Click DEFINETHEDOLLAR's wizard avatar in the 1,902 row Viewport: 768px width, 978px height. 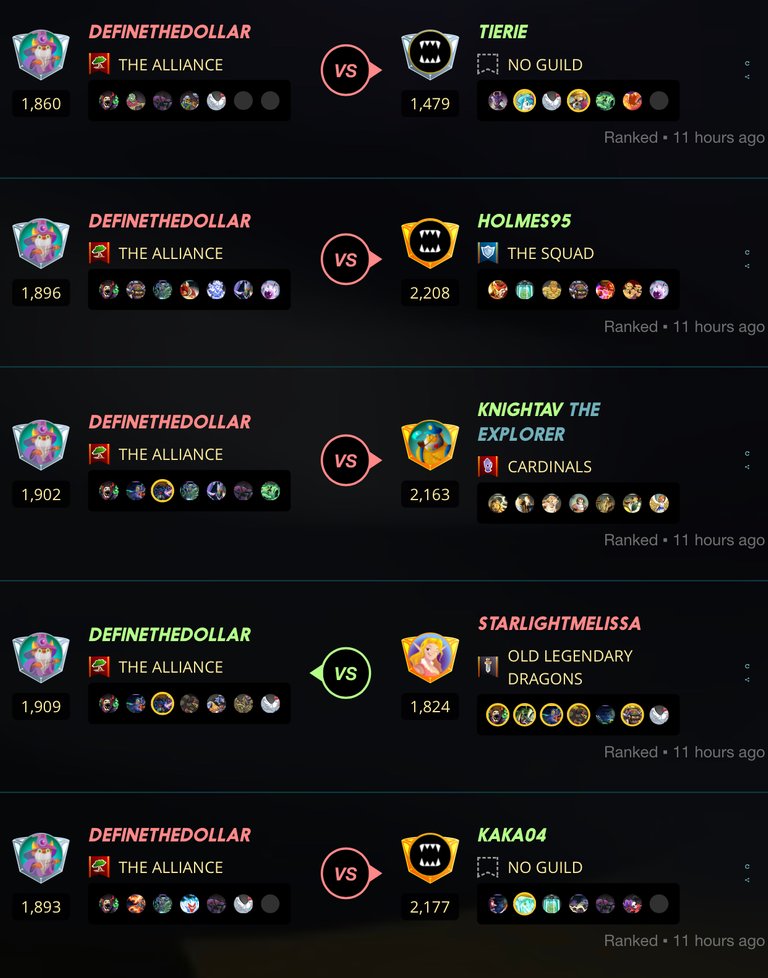(x=41, y=444)
